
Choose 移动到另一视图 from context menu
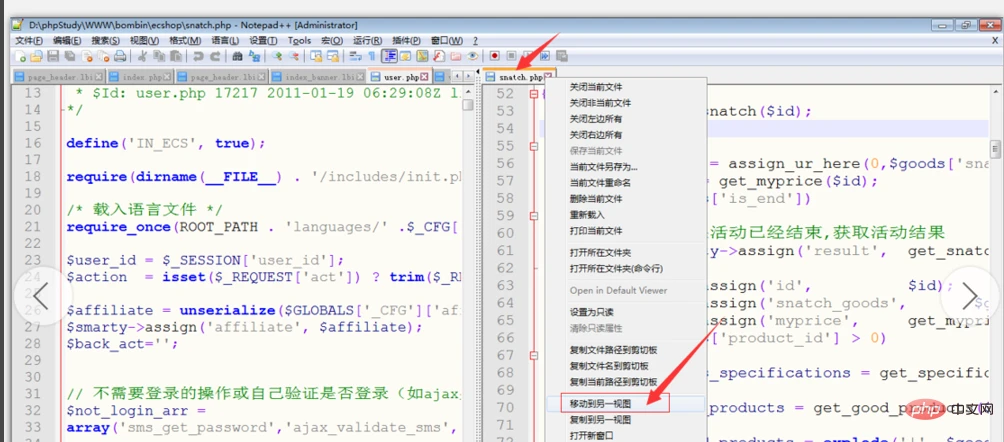point(601,404)
